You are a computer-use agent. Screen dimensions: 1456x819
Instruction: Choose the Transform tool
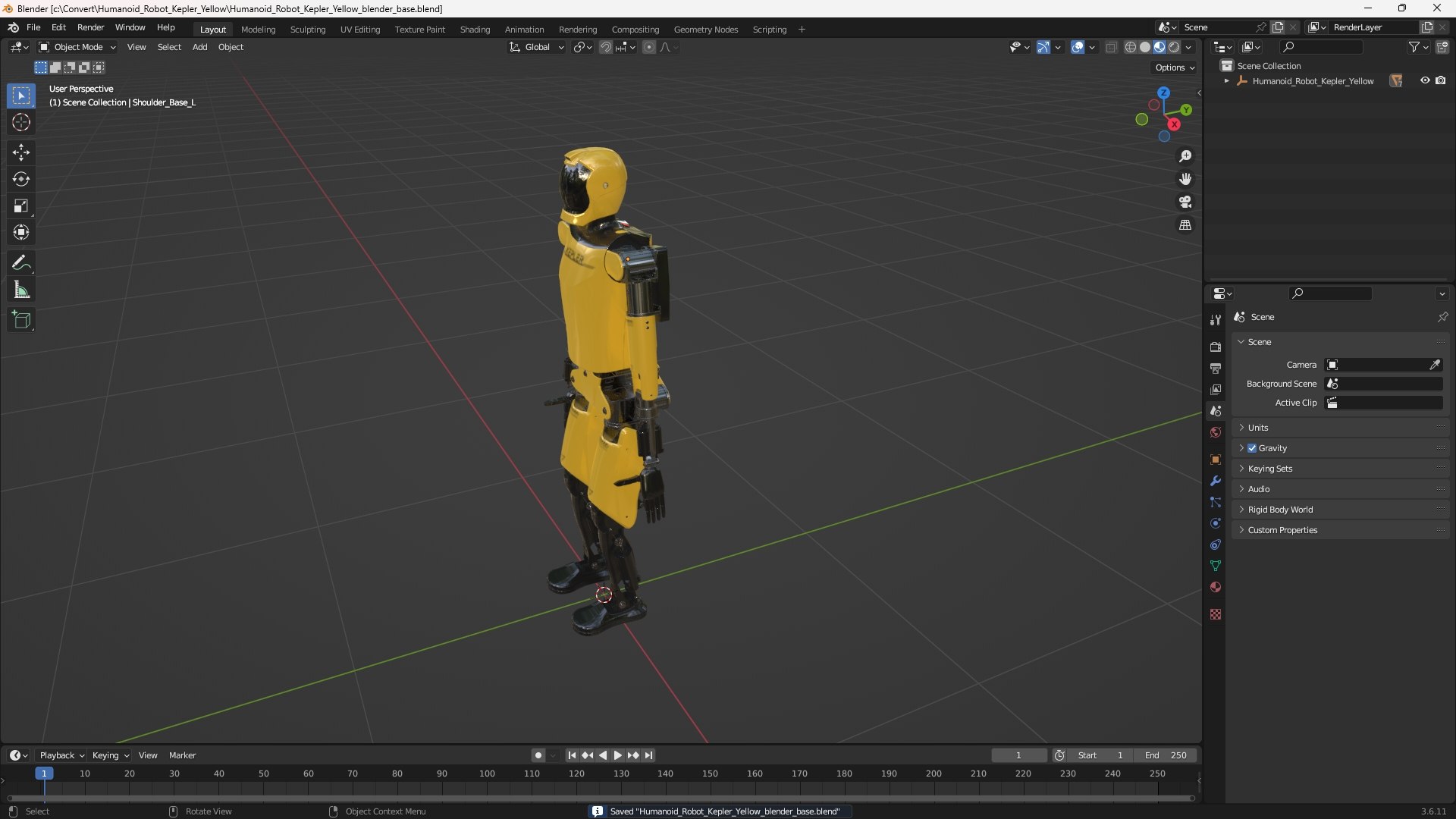click(x=21, y=232)
